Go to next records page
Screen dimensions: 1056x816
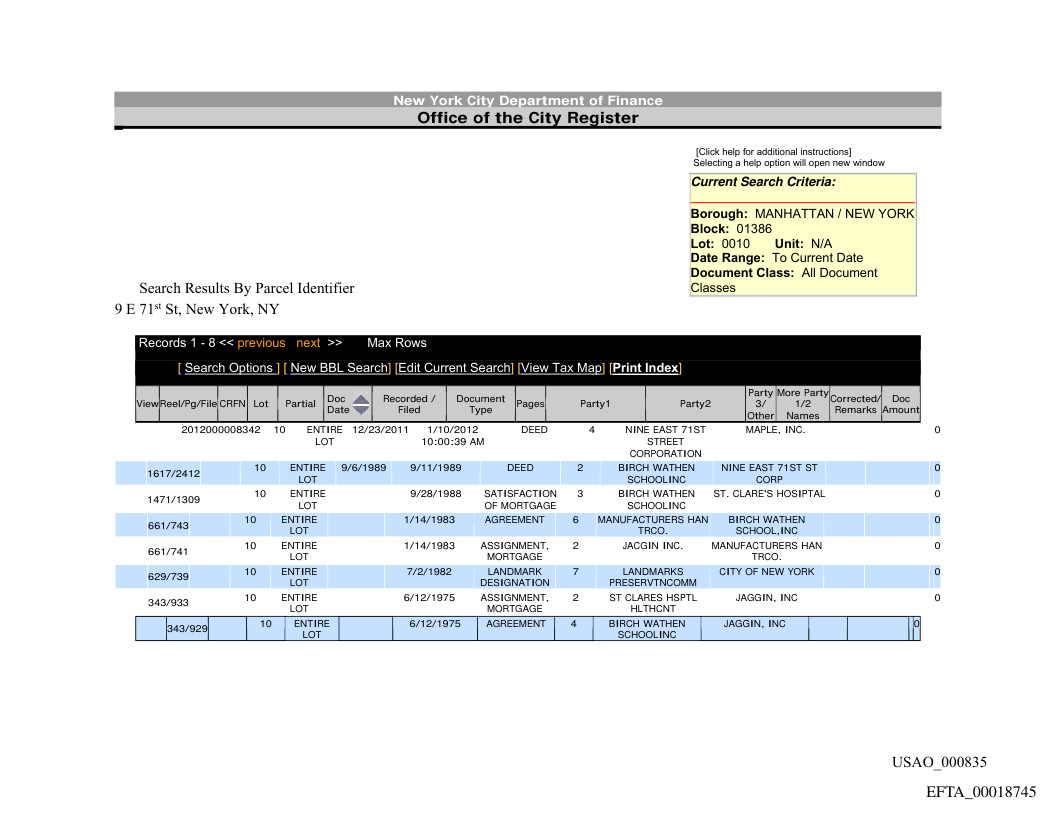tap(308, 343)
